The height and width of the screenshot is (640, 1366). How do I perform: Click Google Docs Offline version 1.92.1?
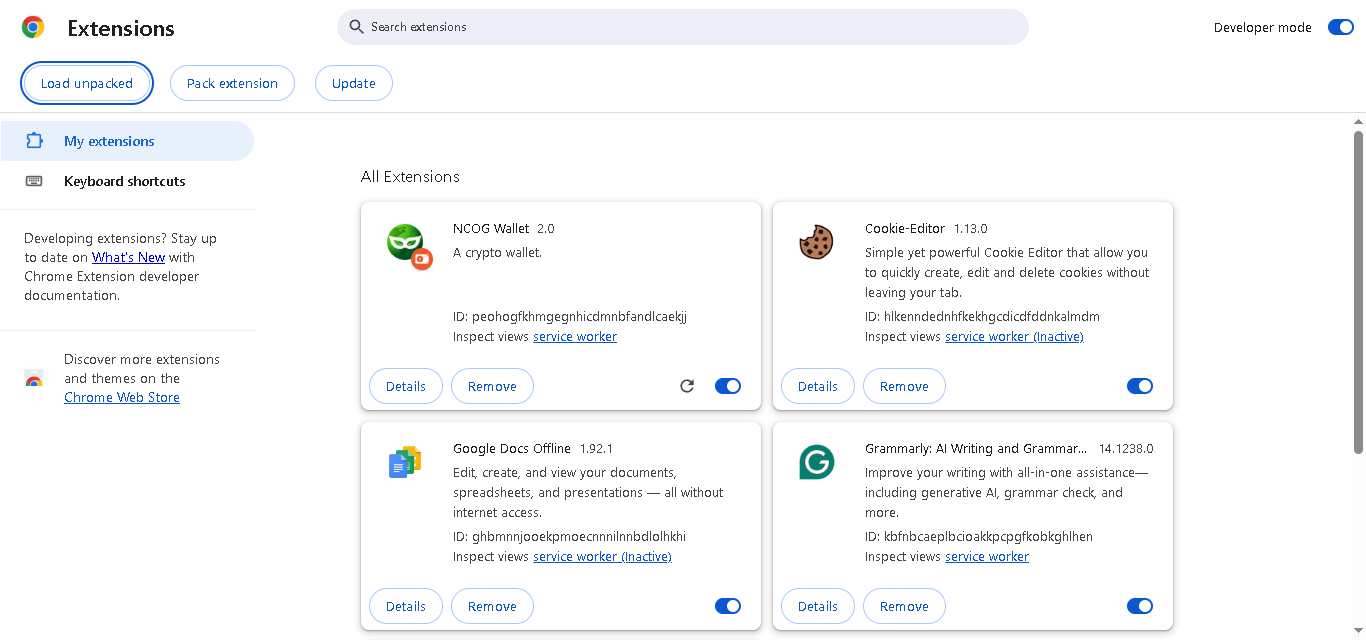point(596,449)
